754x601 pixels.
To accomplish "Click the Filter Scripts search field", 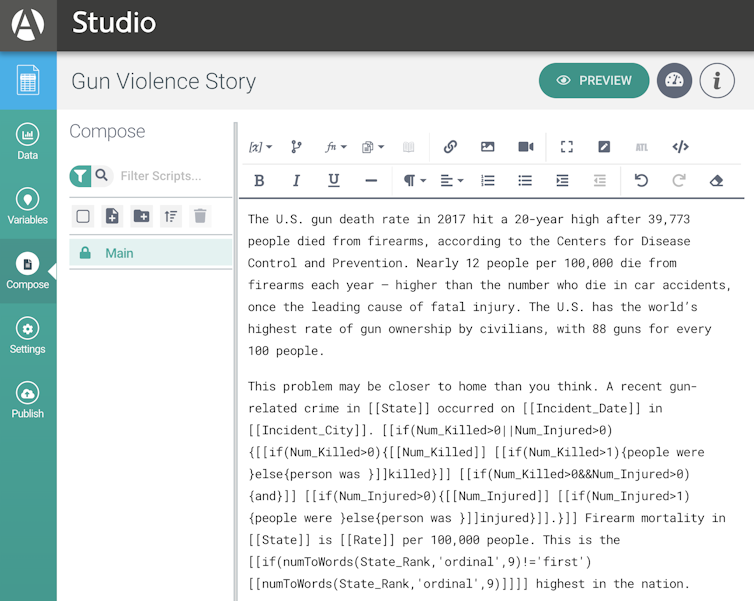I will pos(170,176).
